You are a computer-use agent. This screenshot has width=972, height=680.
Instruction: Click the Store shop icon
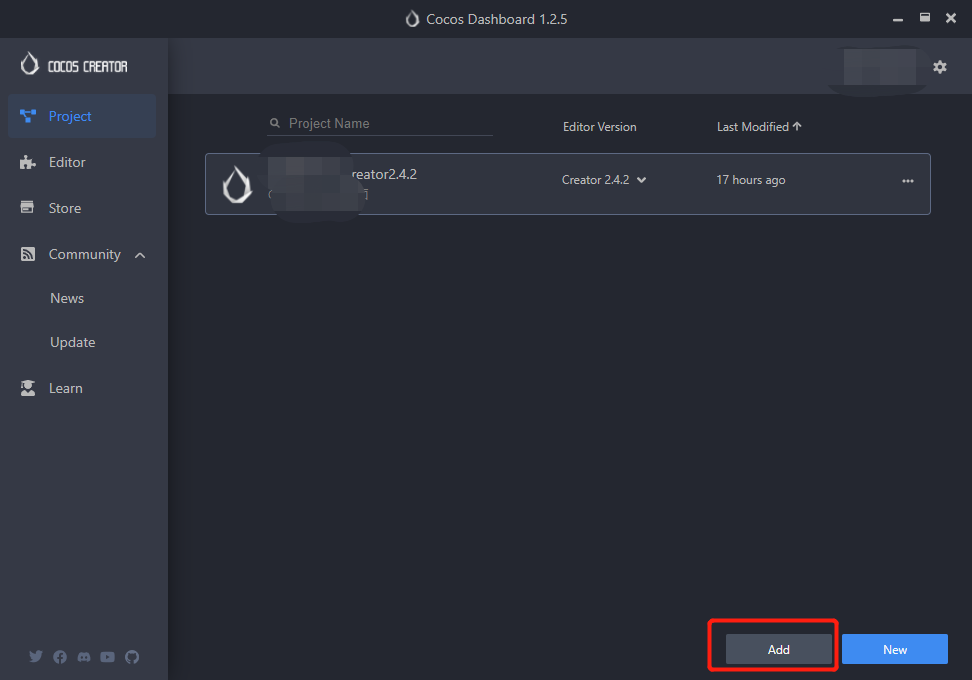click(27, 208)
